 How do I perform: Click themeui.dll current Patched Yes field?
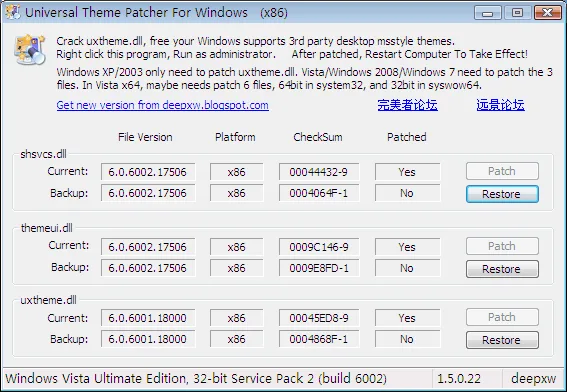[x=408, y=247]
